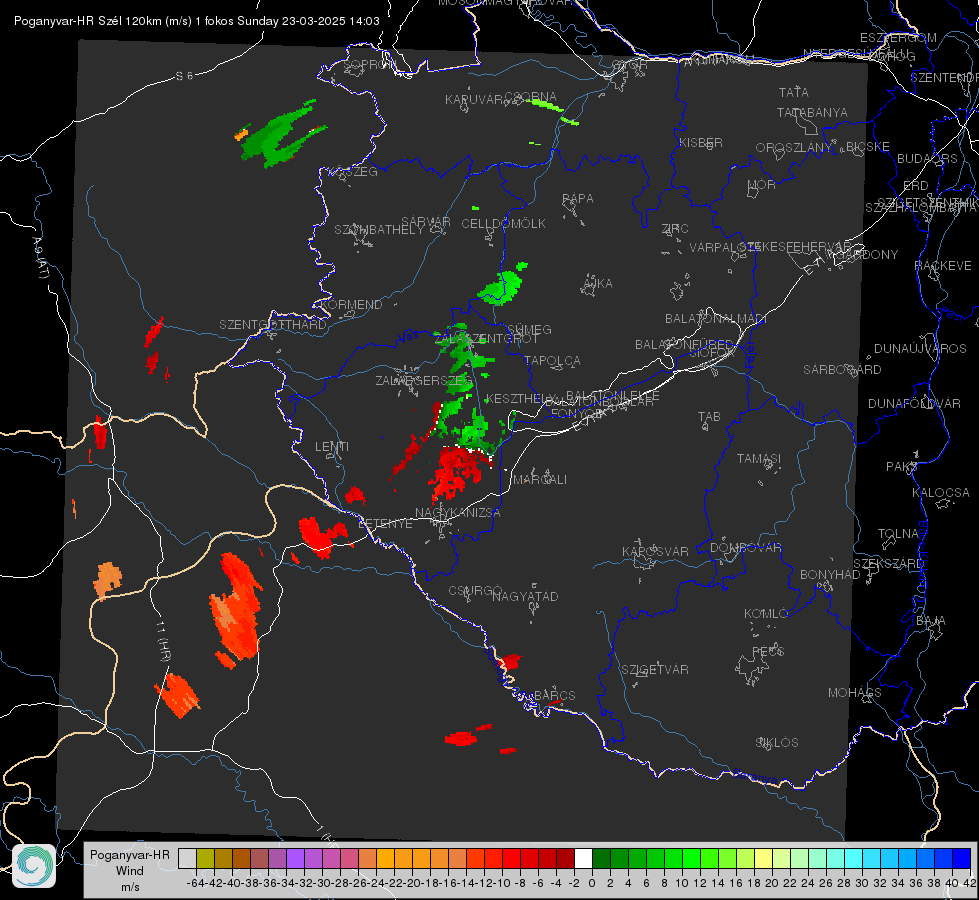The image size is (979, 900).
Task: Click the 'm/s' unit label
Action: [x=130, y=887]
